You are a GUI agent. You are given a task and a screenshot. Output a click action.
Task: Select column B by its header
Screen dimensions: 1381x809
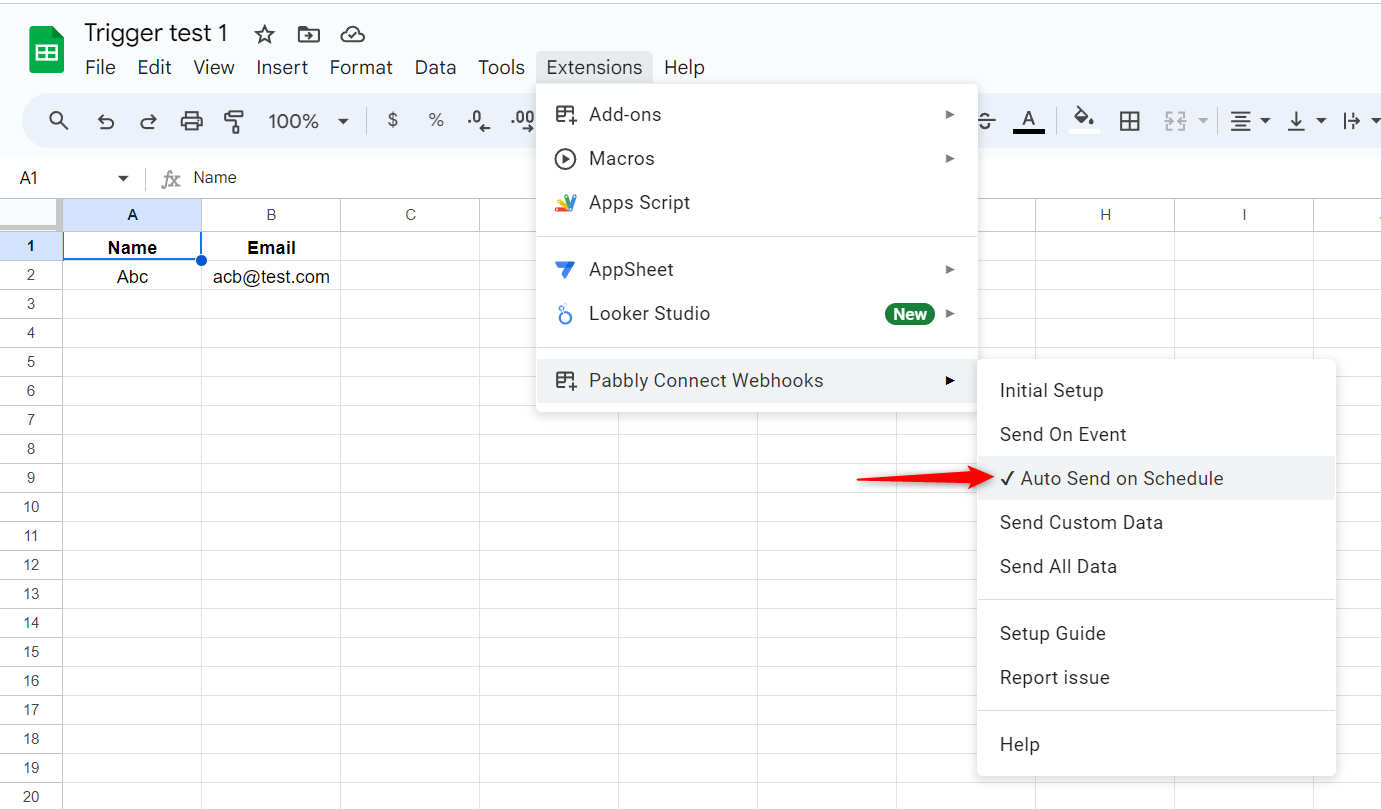[x=271, y=215]
